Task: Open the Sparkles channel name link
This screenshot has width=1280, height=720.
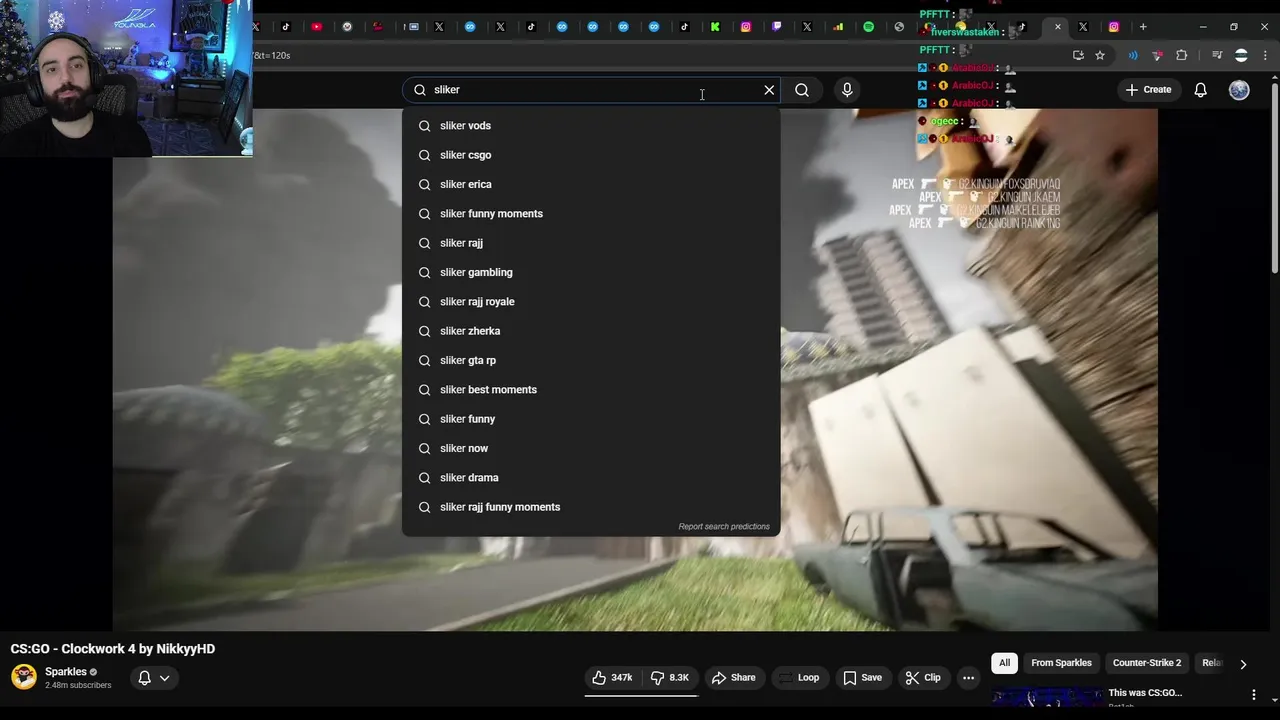Action: click(x=66, y=672)
